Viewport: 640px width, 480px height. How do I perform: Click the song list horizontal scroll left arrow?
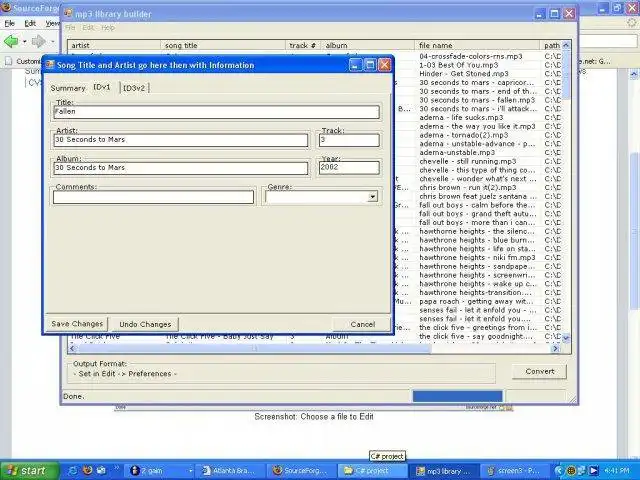click(x=73, y=348)
